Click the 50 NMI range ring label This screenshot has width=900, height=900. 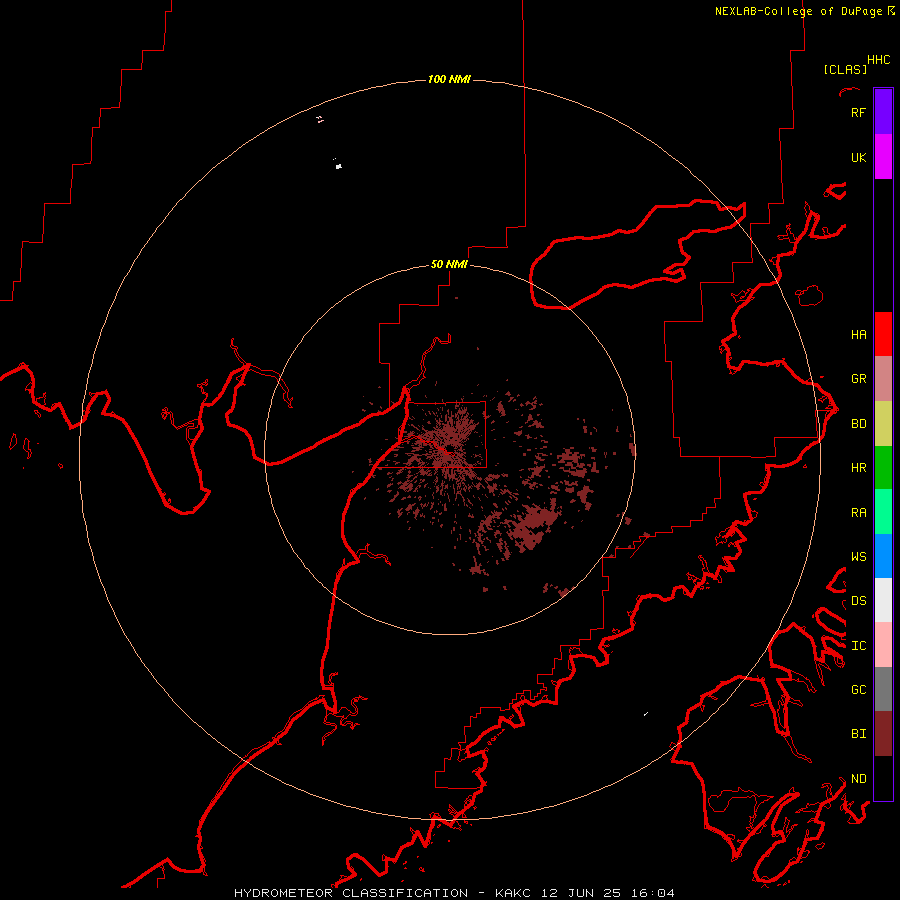[449, 264]
